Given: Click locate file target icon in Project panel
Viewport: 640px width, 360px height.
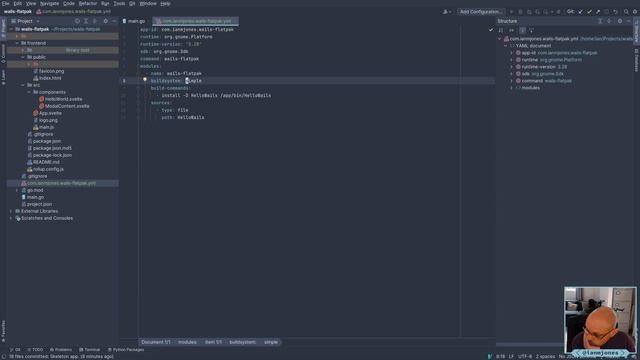Looking at the screenshot, I should point(77,21).
